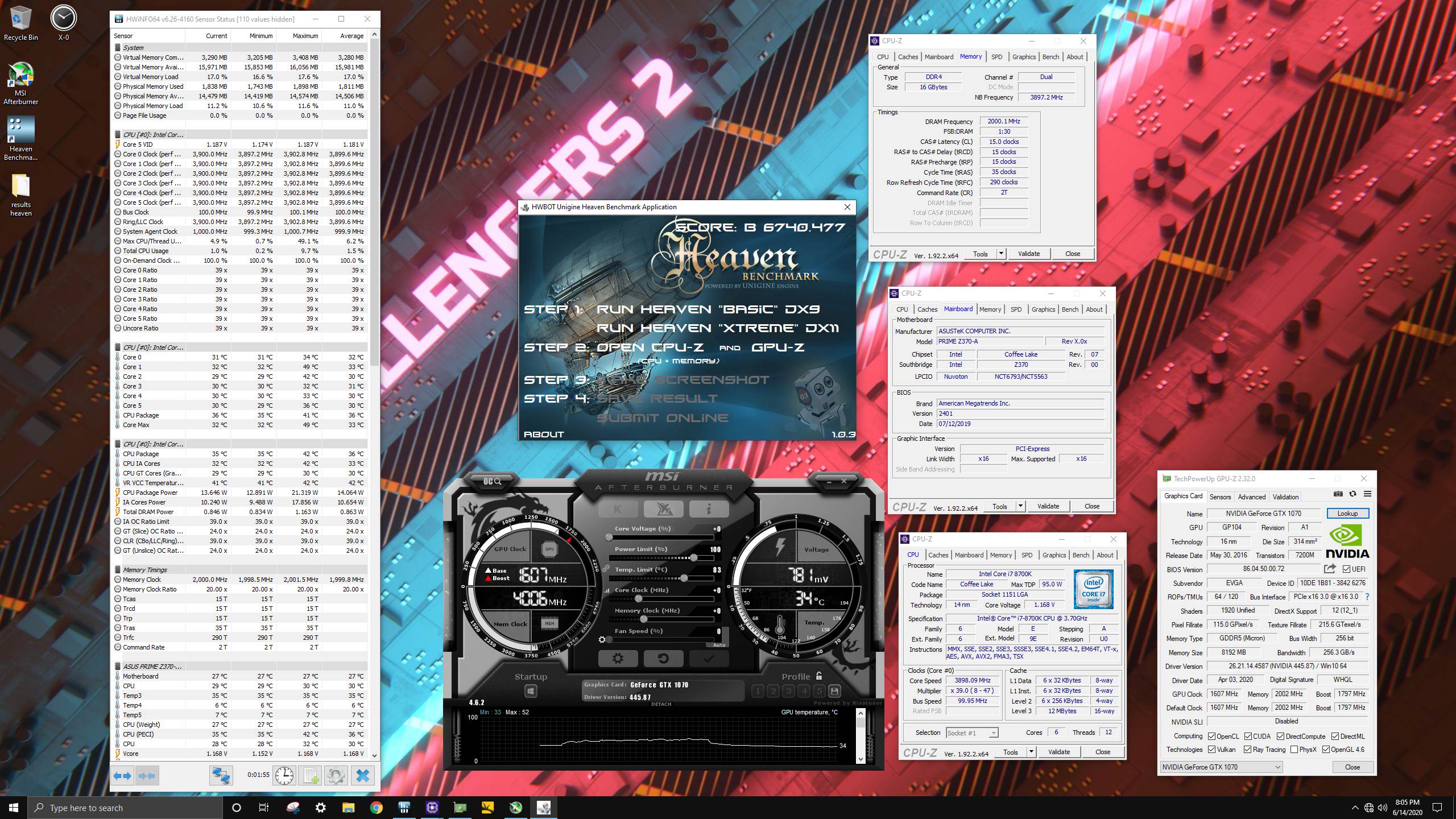
Task: Open Chrome from the taskbar
Action: (x=376, y=808)
